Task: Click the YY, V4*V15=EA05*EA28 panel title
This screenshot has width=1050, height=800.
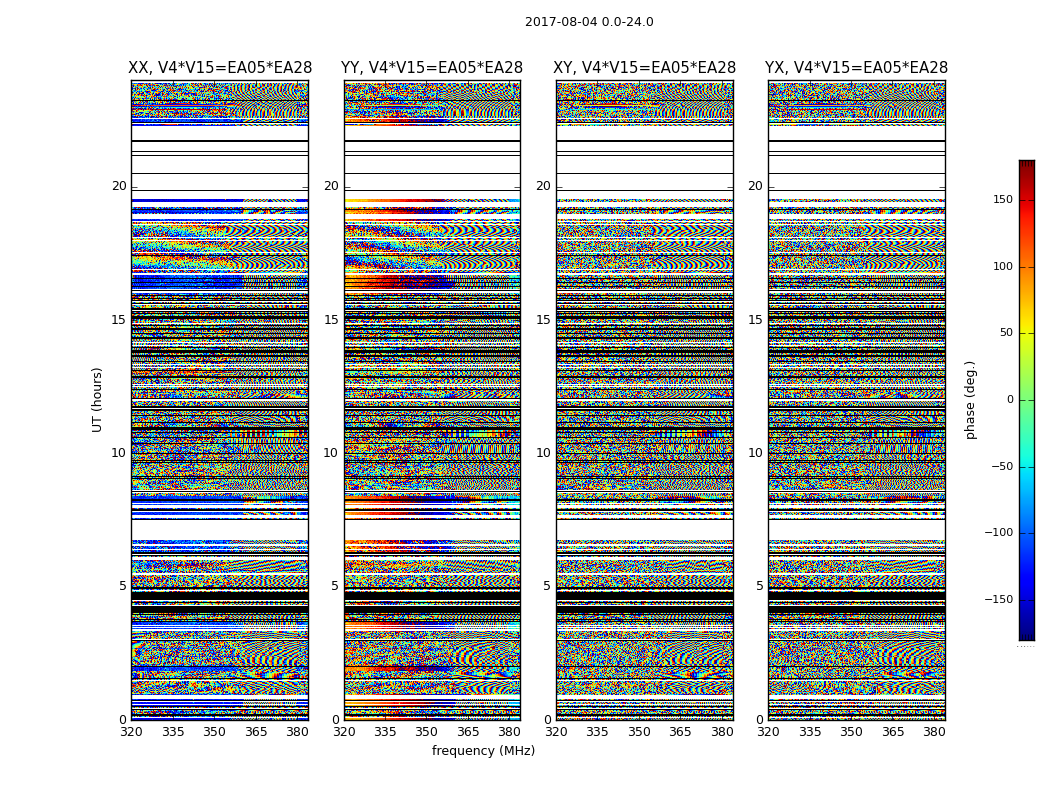Action: (x=432, y=68)
